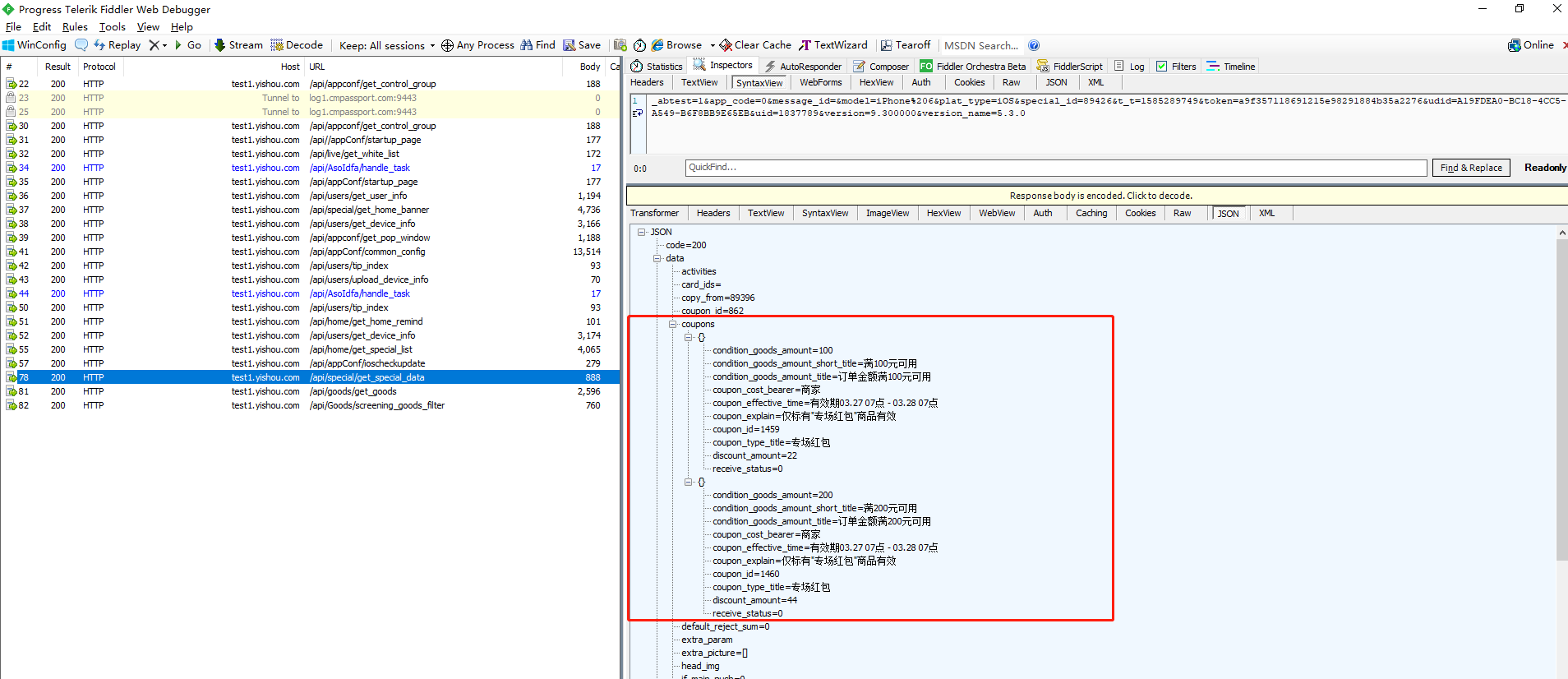
Task: Select discount_amount=44 tree node
Action: (x=754, y=600)
